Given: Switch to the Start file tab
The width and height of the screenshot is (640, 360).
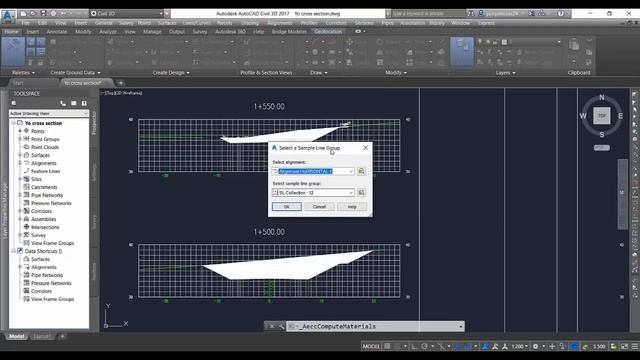Looking at the screenshot, I should coord(18,83).
